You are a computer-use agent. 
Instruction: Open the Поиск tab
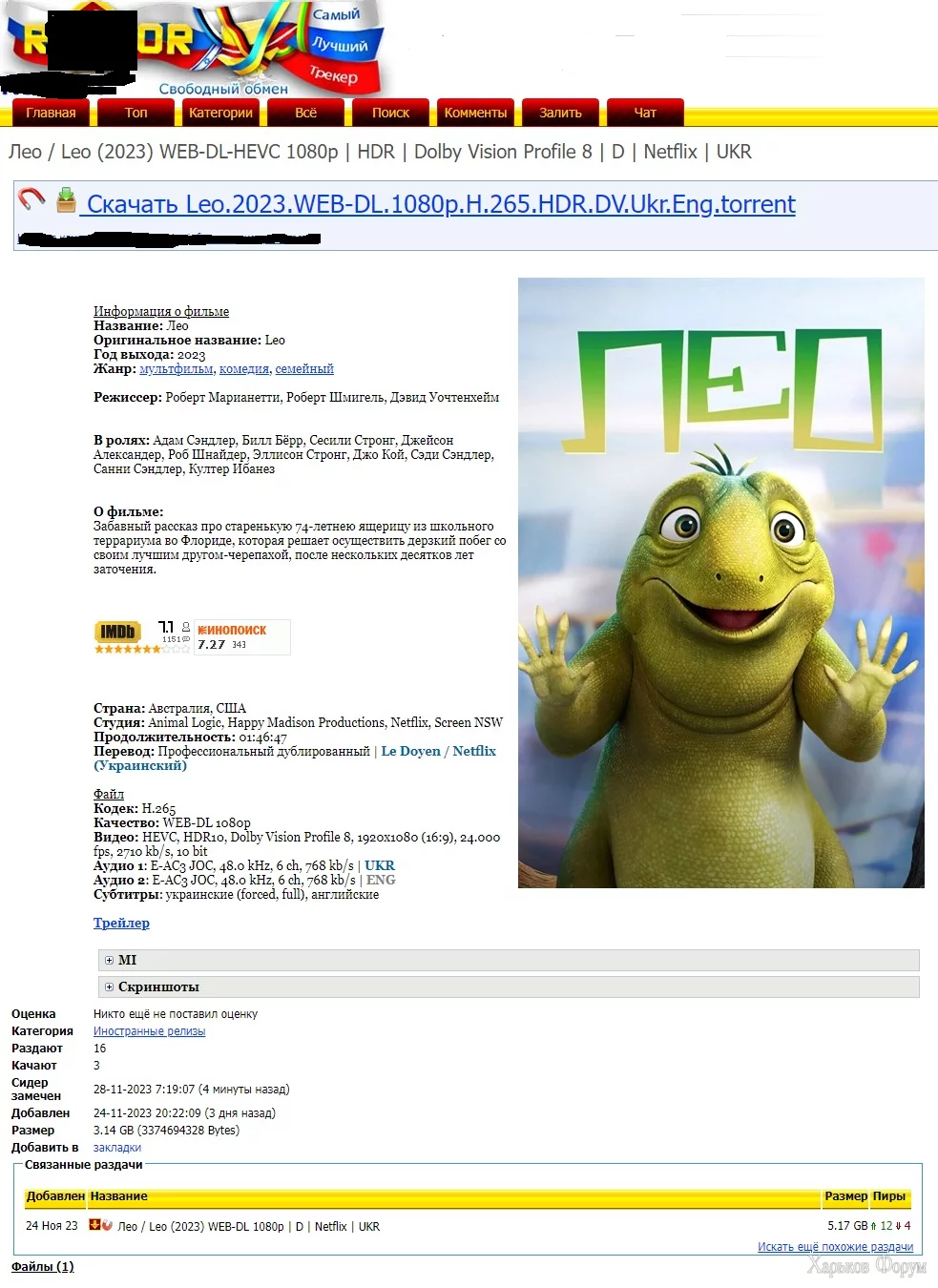tap(390, 113)
